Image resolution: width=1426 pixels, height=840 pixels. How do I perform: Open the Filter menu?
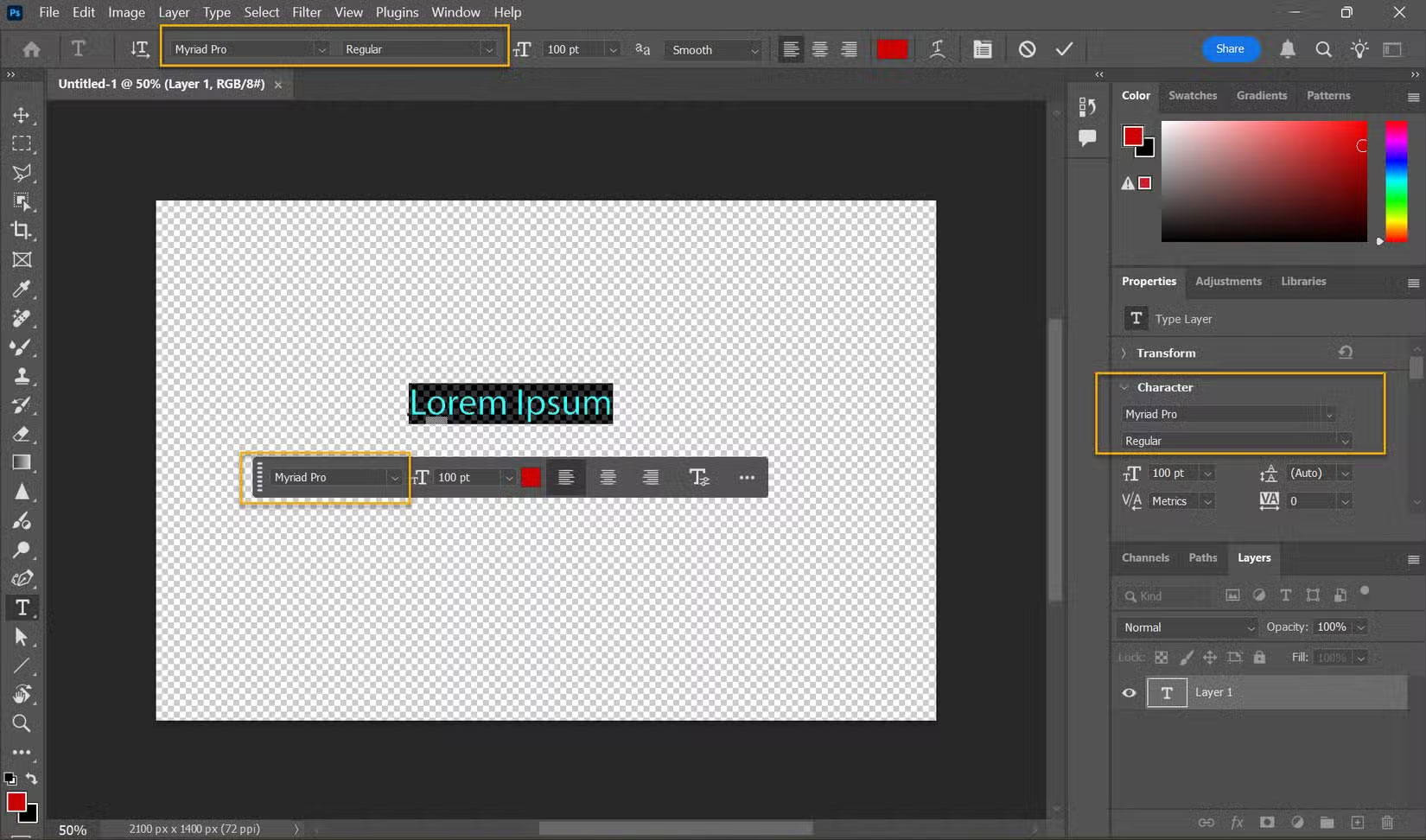tap(306, 12)
